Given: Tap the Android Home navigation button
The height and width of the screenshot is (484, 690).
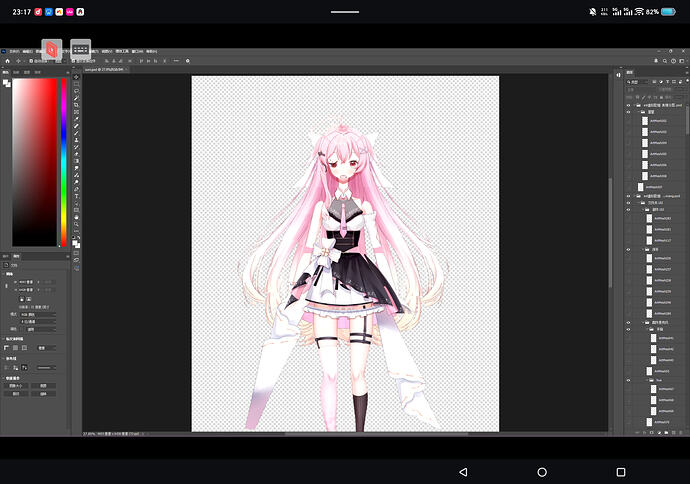Looking at the screenshot, I should 542,472.
